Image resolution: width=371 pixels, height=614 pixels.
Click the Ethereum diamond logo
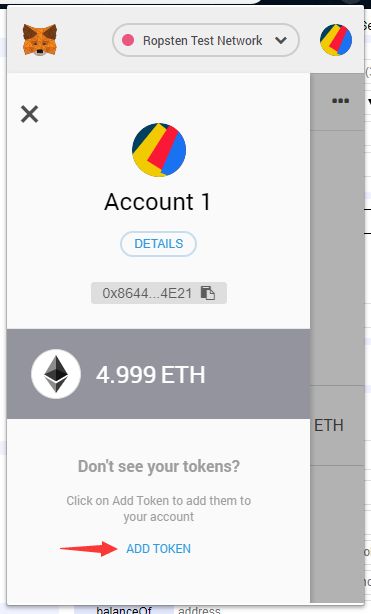56,374
